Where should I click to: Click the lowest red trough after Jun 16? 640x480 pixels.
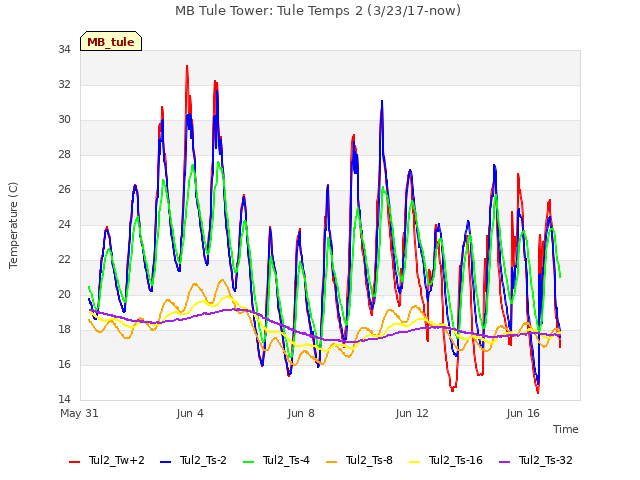coord(538,392)
